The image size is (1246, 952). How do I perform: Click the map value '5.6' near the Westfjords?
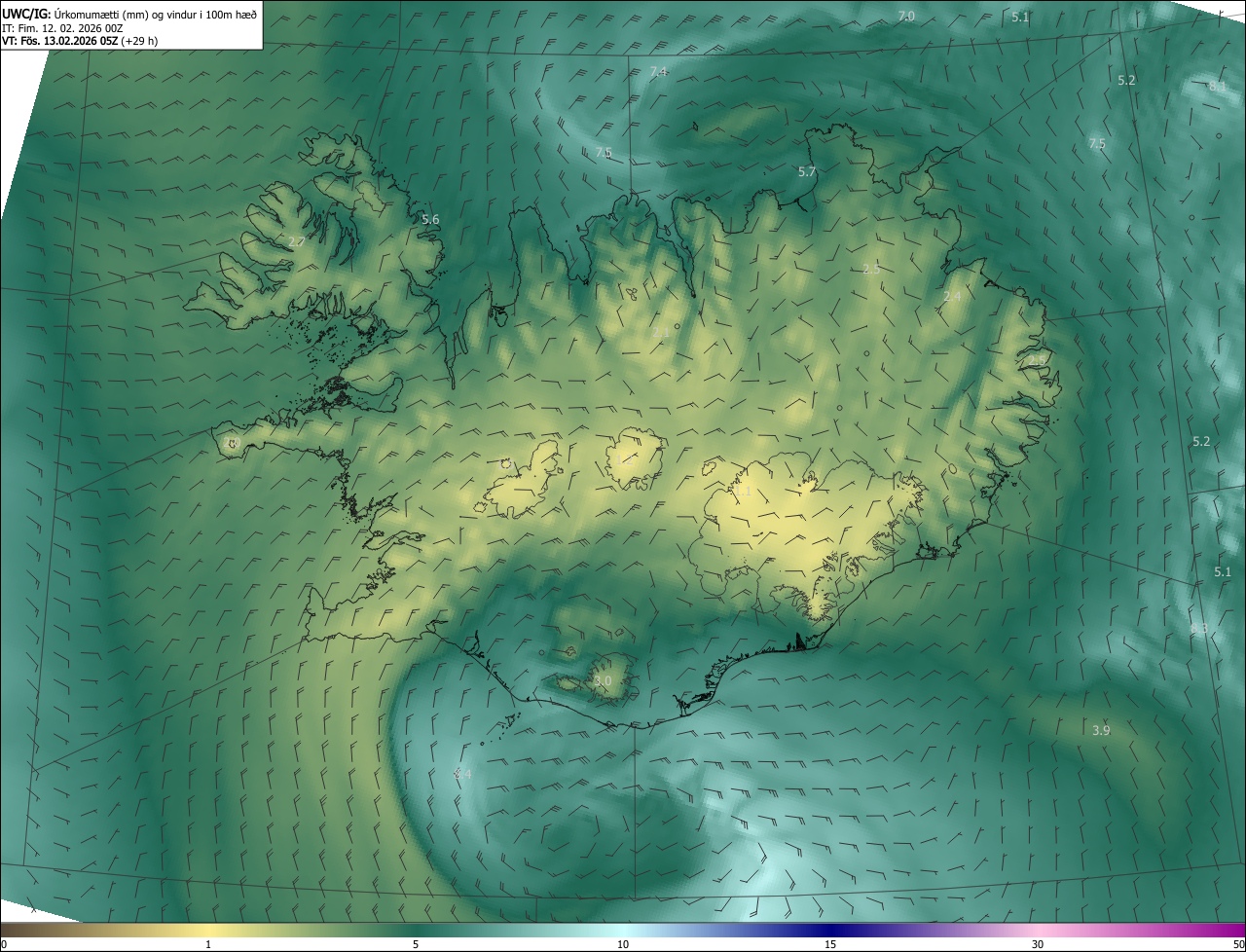[x=430, y=220]
